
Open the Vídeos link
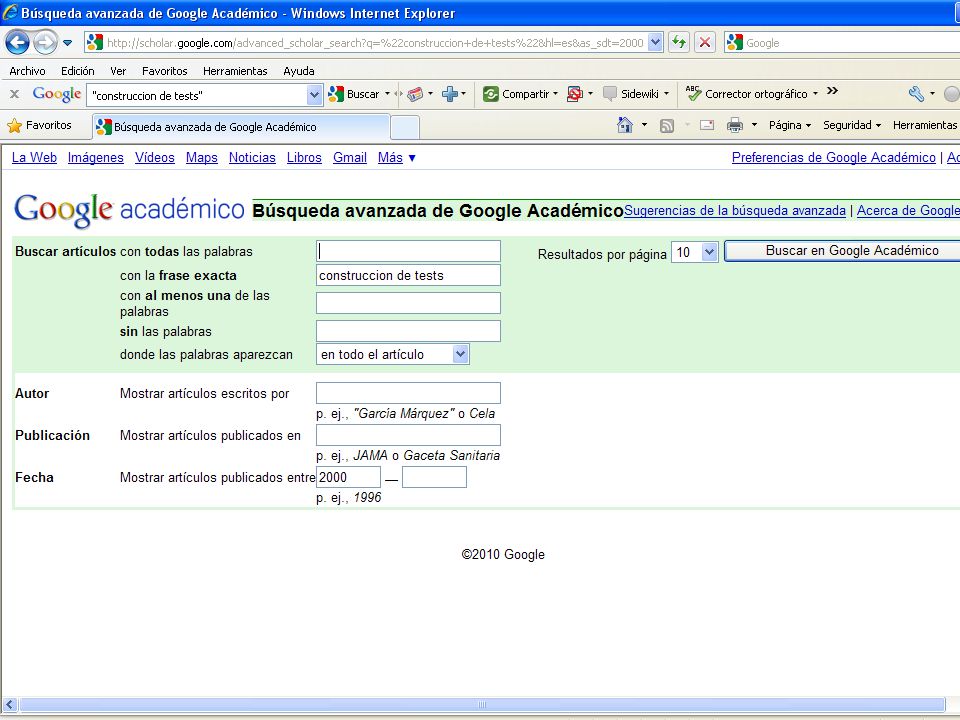click(x=154, y=157)
